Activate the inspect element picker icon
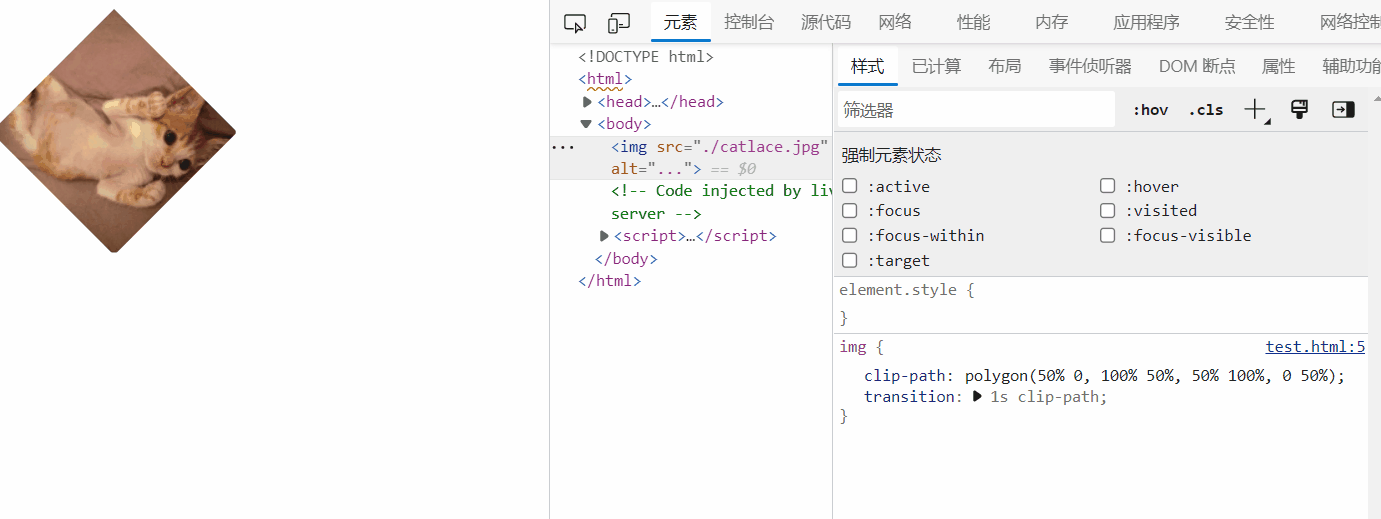1381x519 pixels. pos(575,23)
